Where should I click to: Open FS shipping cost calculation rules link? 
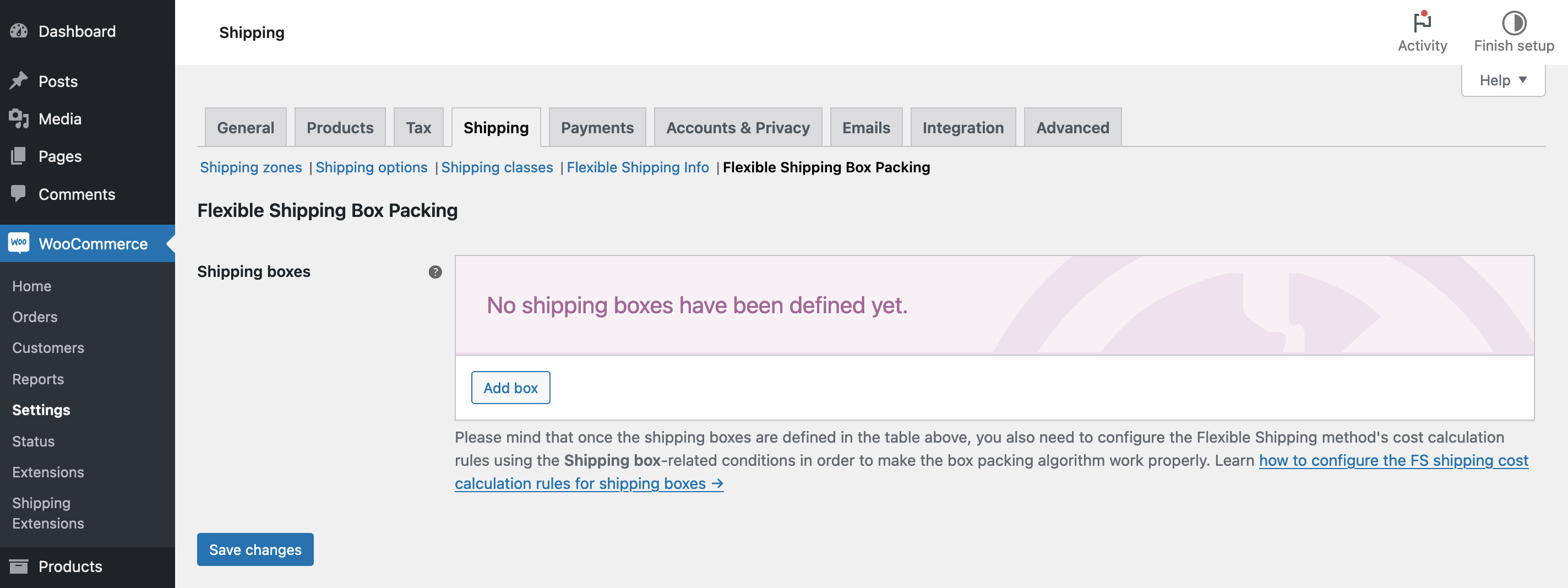point(1393,461)
